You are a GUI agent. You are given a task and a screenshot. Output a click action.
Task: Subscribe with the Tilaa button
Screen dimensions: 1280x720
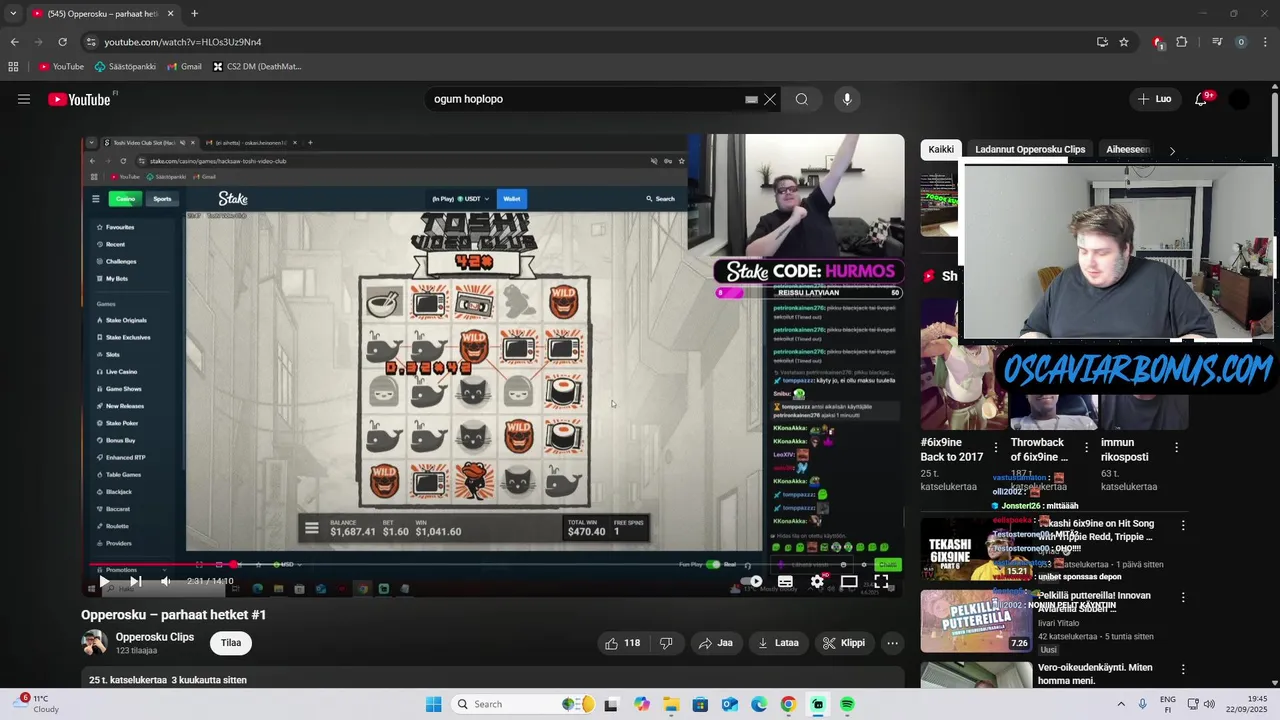231,643
